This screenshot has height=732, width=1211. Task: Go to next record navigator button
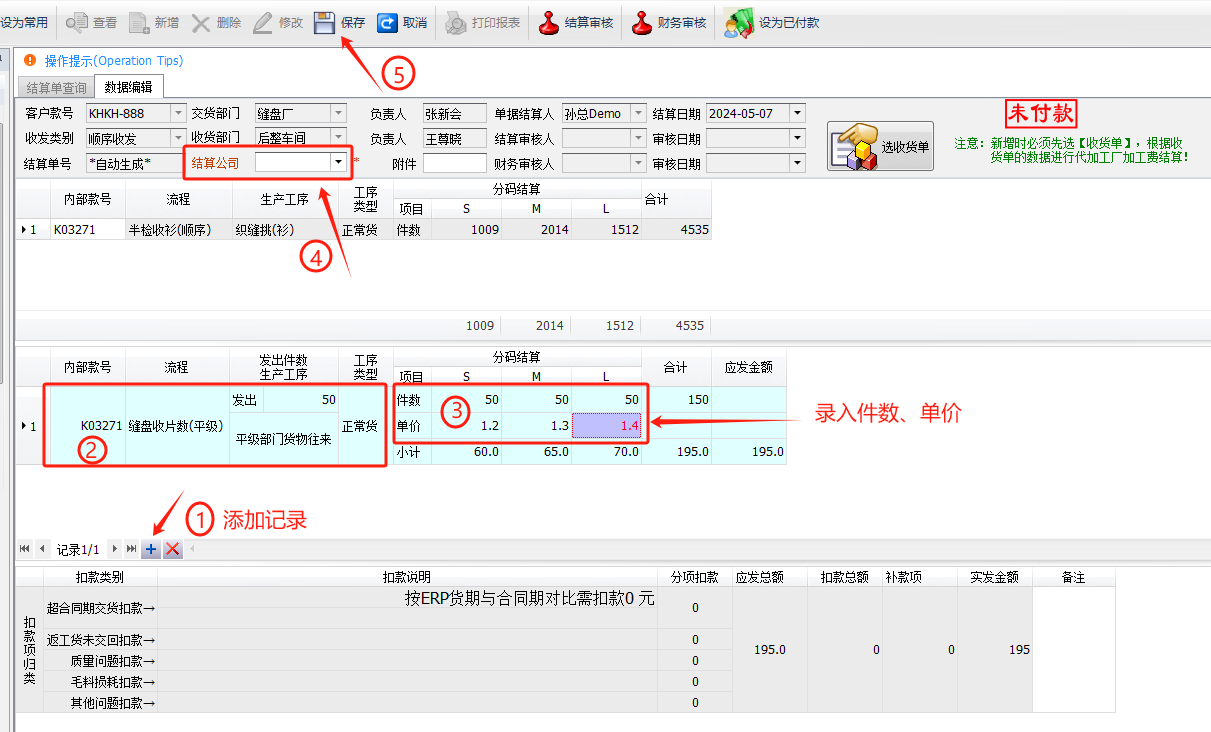pos(115,549)
